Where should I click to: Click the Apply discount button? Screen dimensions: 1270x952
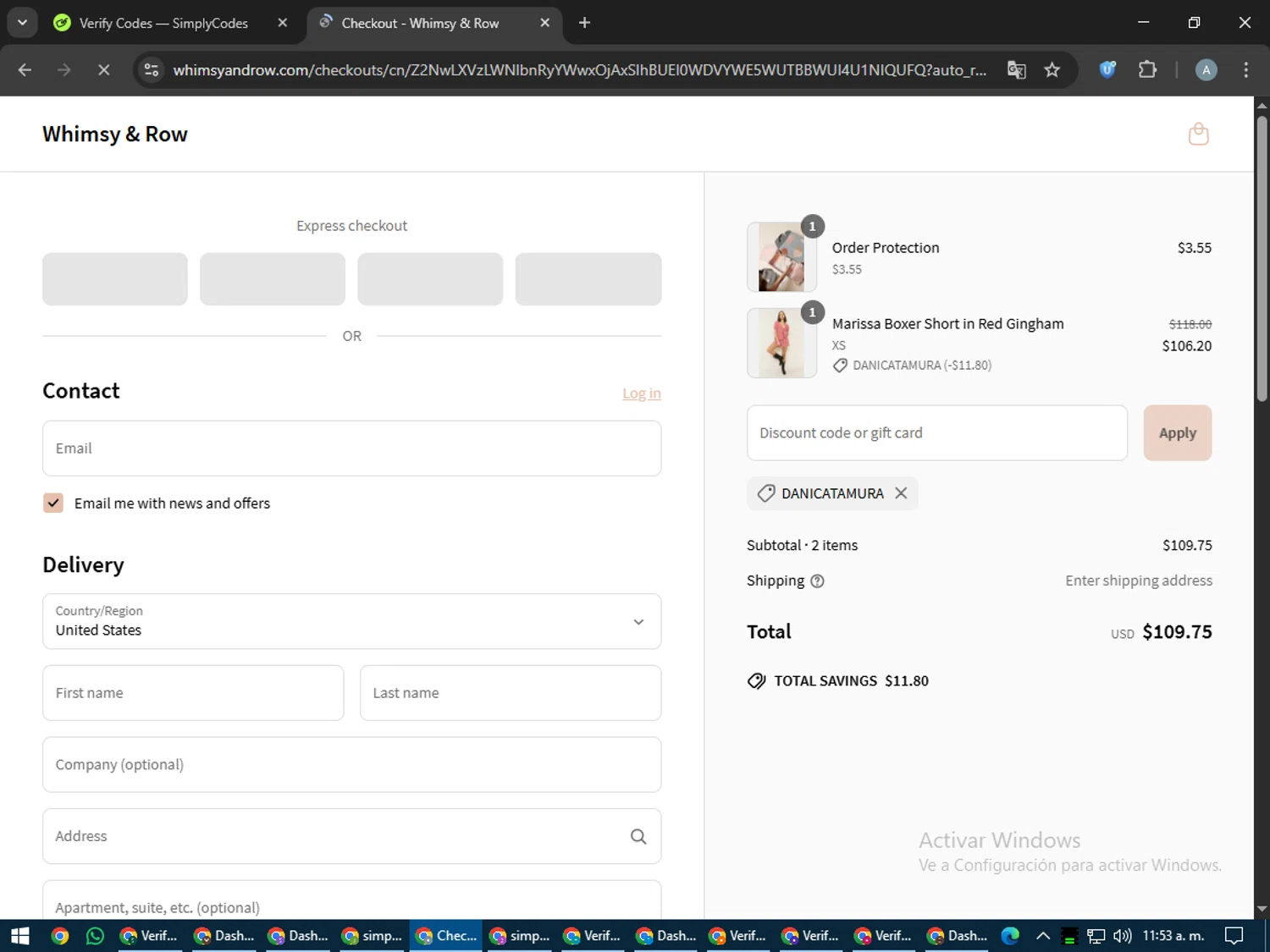[x=1177, y=433]
